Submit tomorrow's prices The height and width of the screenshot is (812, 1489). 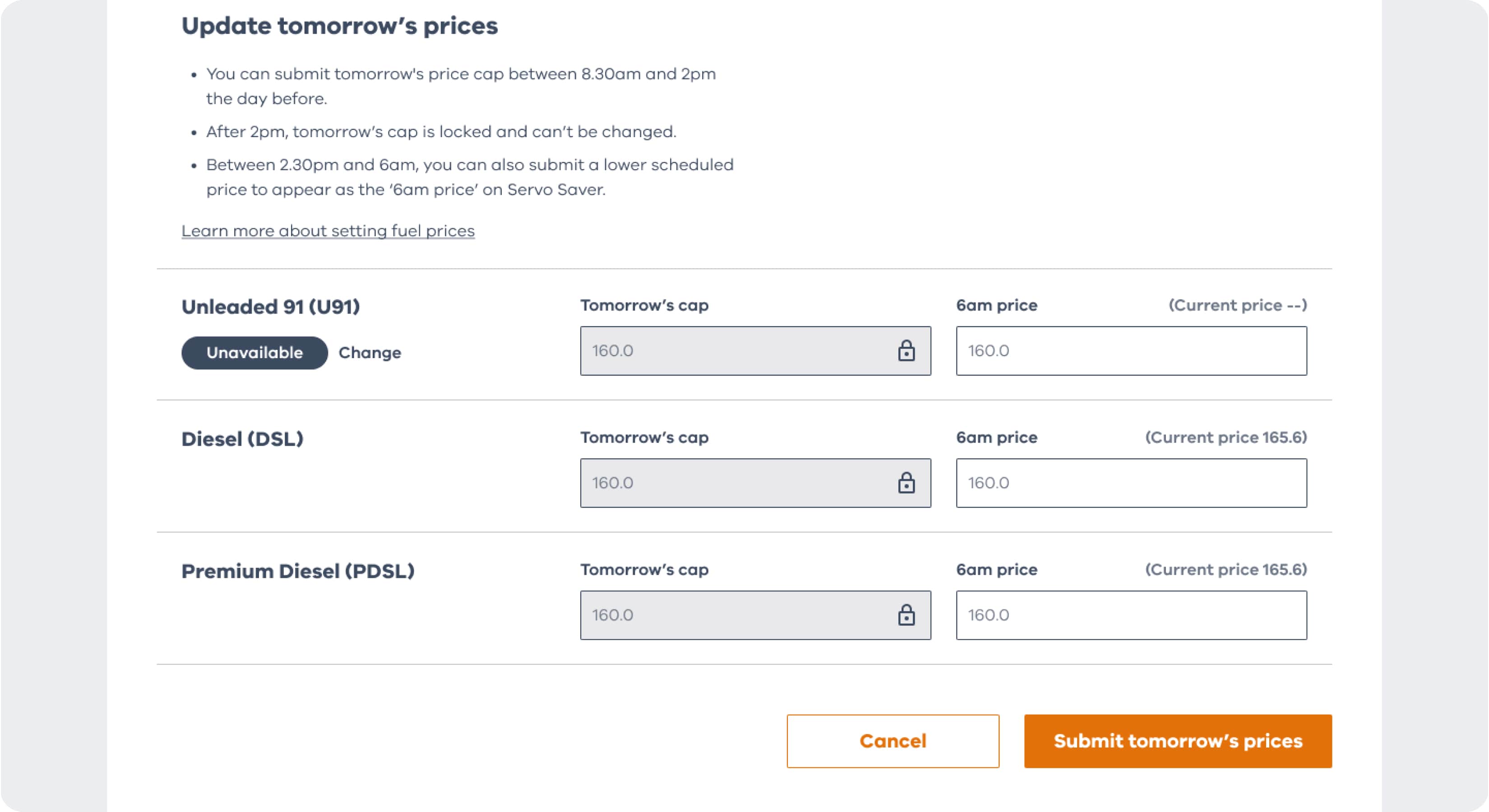click(x=1178, y=741)
